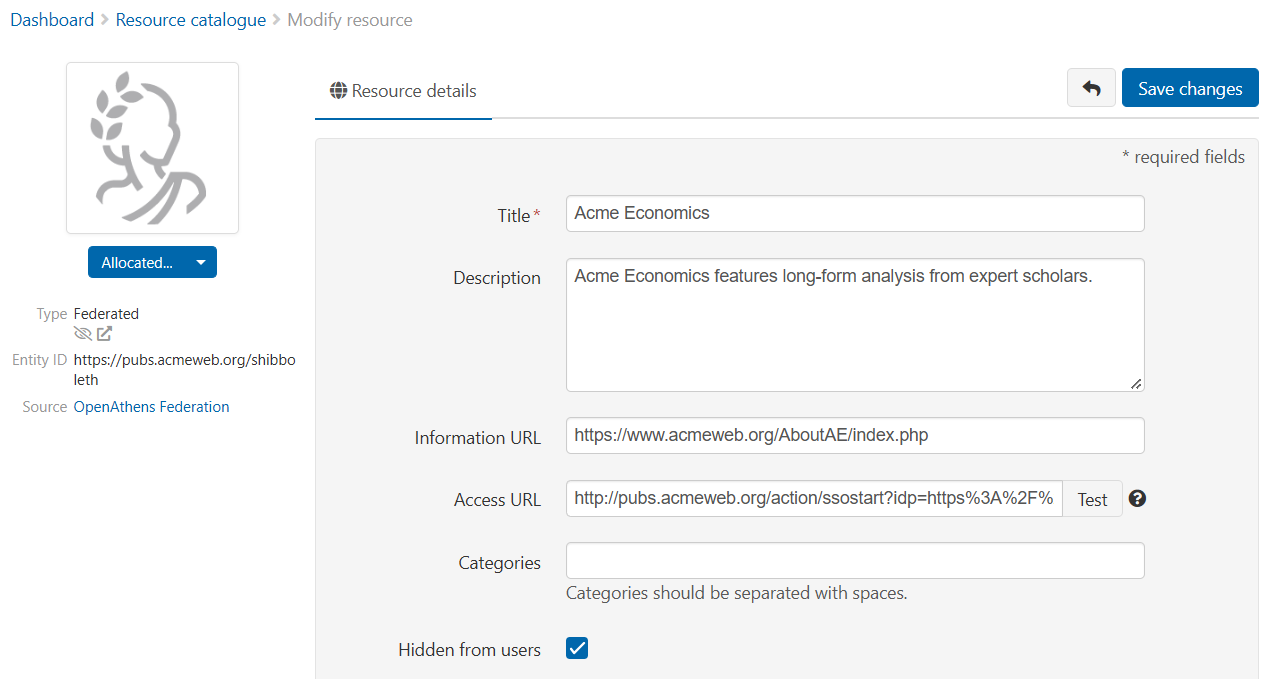Viewport: 1271px width, 679px height.
Task: Open the Access URL help icon
Action: tap(1137, 498)
